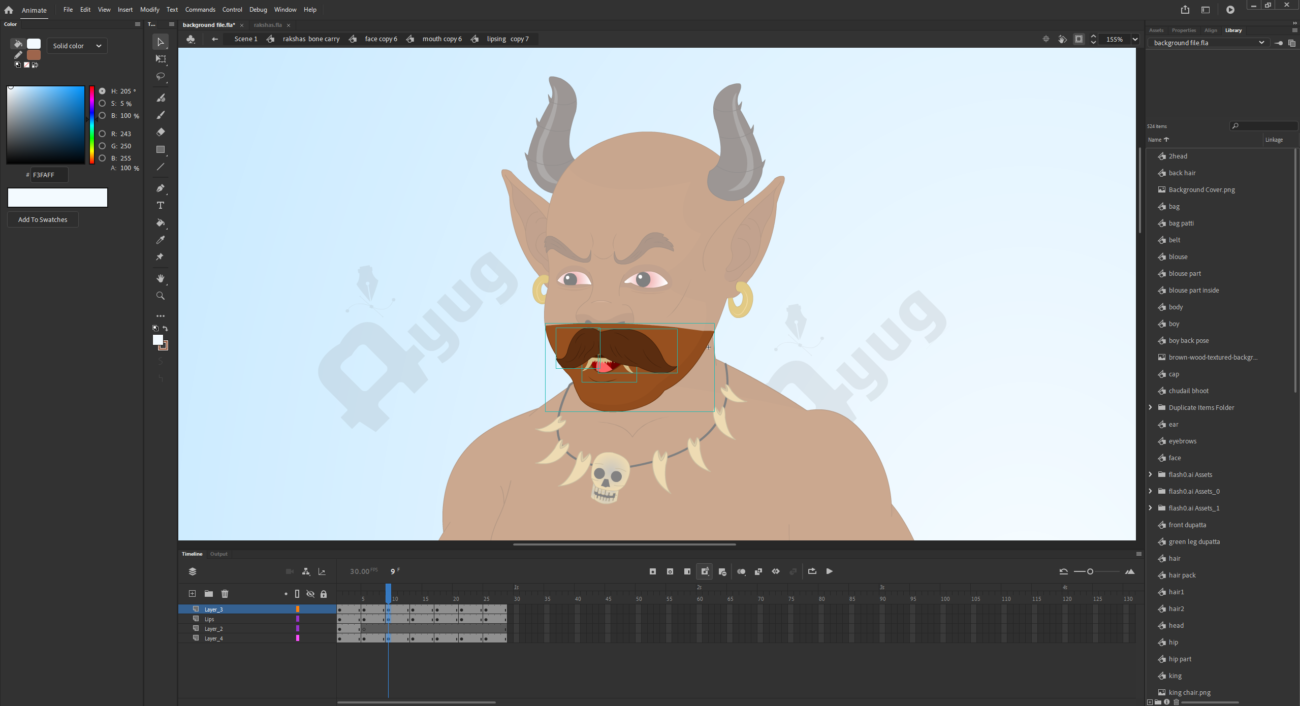Open the Solid color fill type dropdown
The image size is (1300, 706).
(x=78, y=46)
